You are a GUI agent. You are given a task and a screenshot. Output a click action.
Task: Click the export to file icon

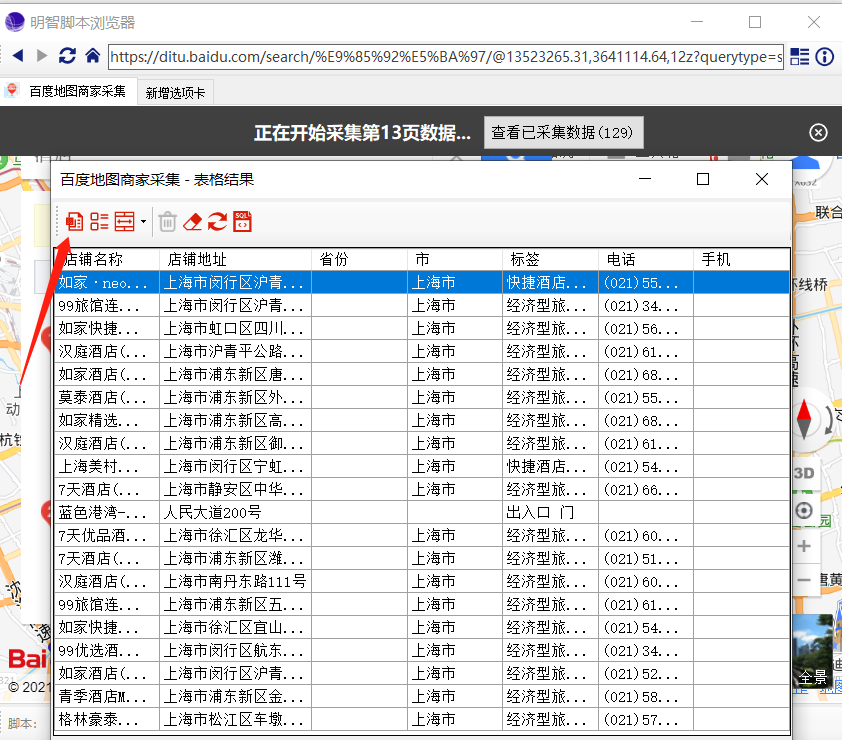coord(74,221)
